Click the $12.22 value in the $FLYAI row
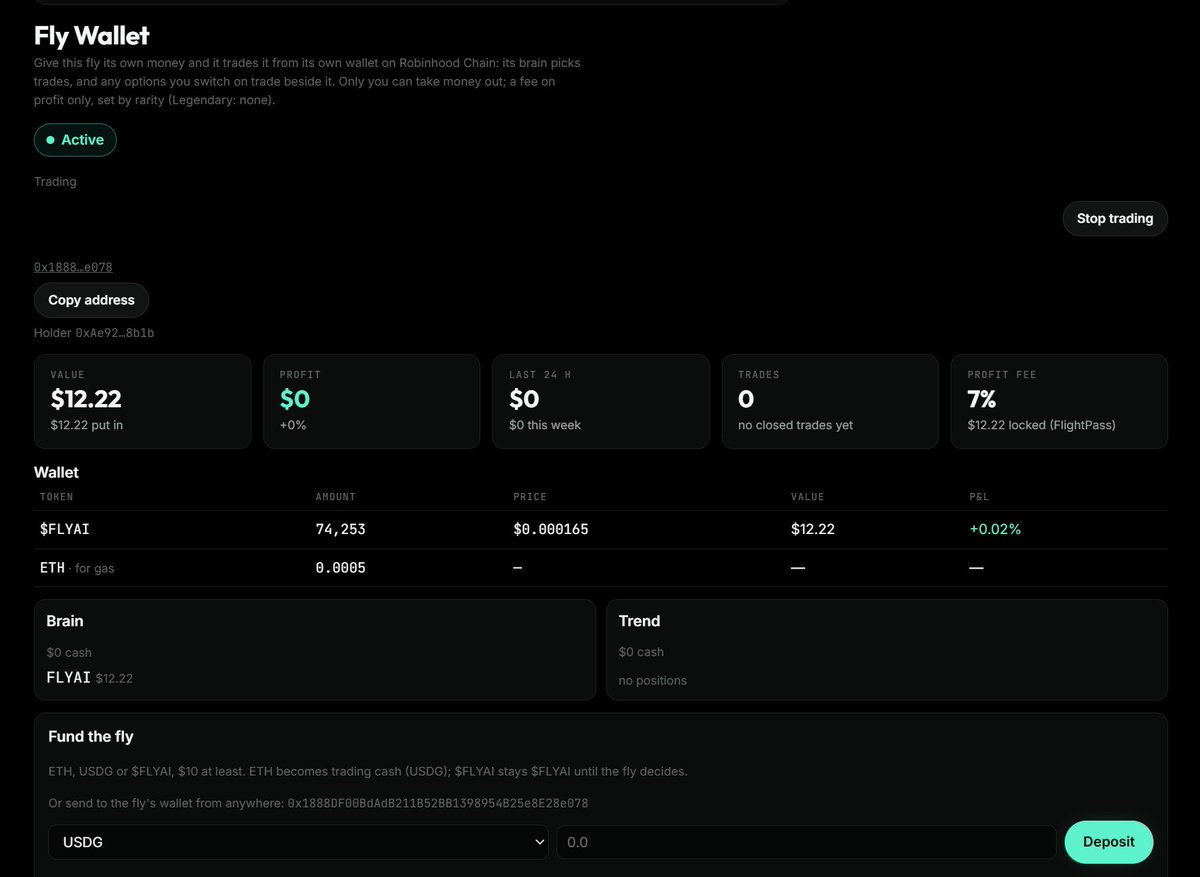The height and width of the screenshot is (877, 1200). (x=812, y=529)
